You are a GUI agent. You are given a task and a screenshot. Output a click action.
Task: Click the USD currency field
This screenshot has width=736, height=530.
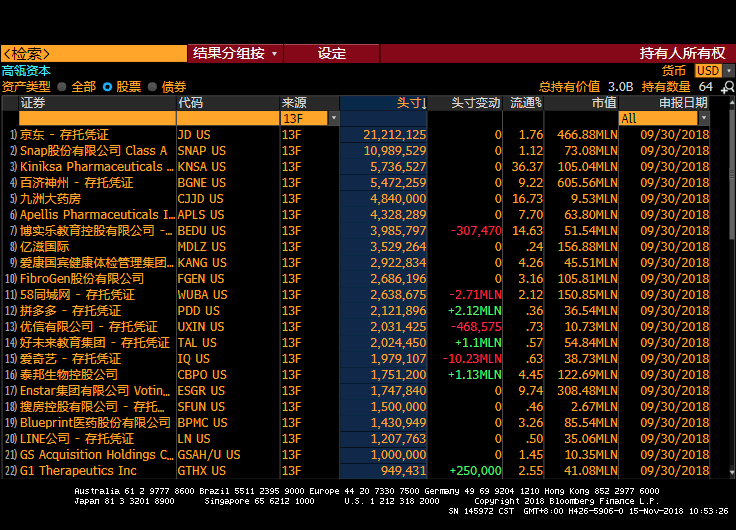point(708,71)
